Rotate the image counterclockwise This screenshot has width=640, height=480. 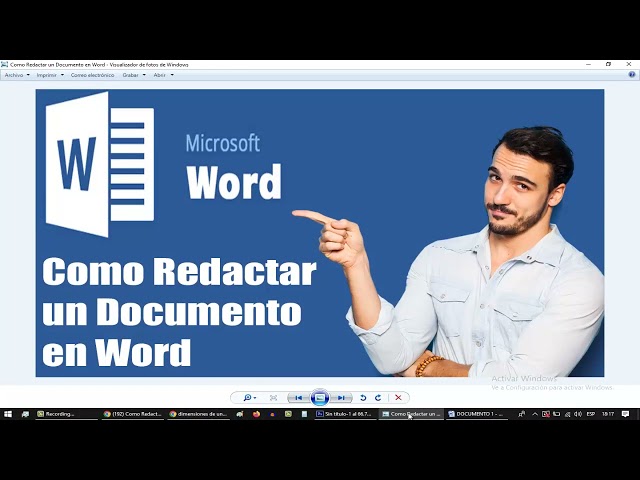click(x=363, y=398)
